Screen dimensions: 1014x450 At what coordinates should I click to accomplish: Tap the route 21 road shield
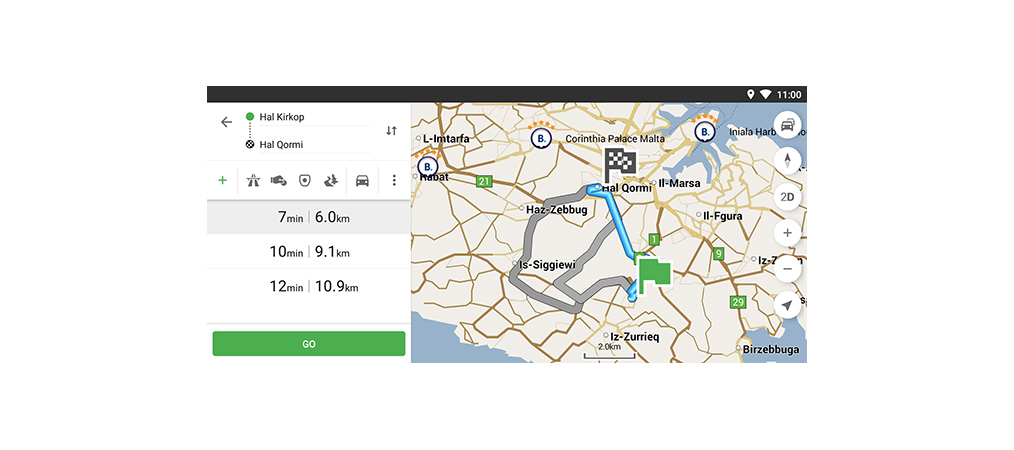(x=483, y=182)
